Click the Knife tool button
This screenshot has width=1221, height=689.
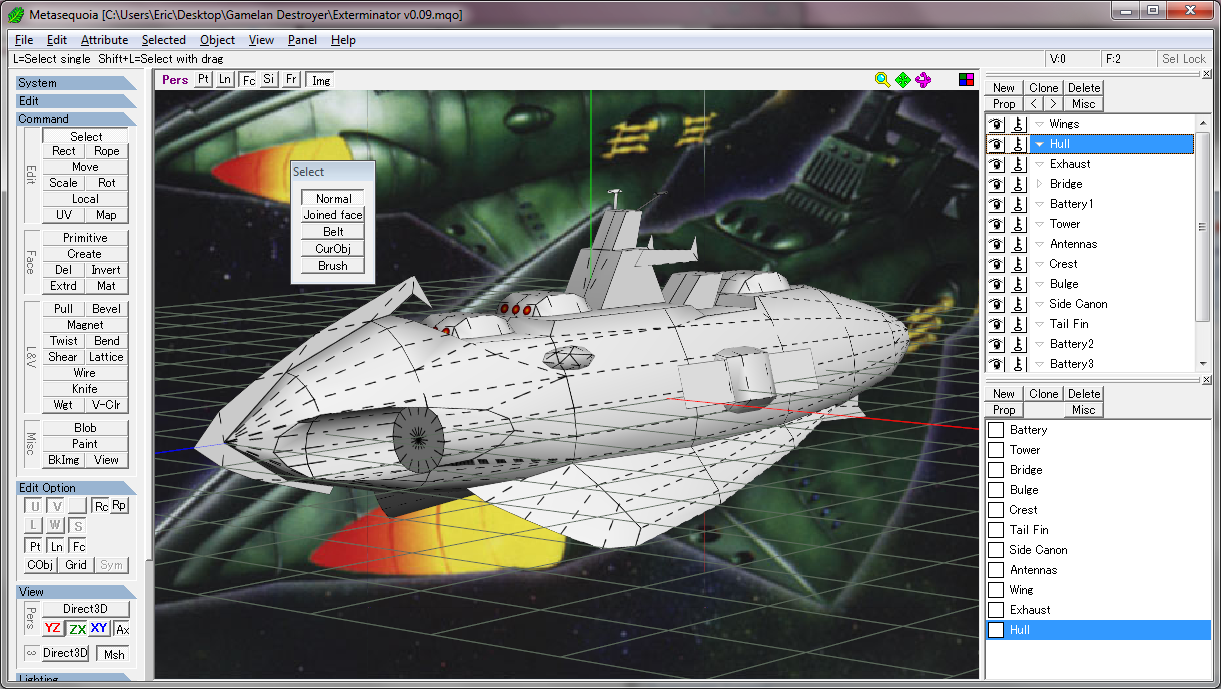pyautogui.click(x=84, y=388)
